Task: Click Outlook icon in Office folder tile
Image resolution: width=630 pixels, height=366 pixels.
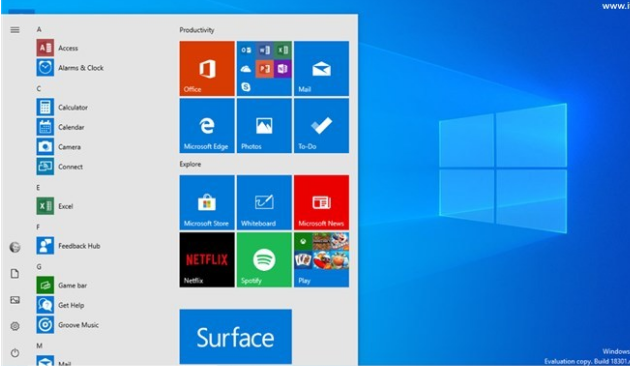Action: coord(246,50)
